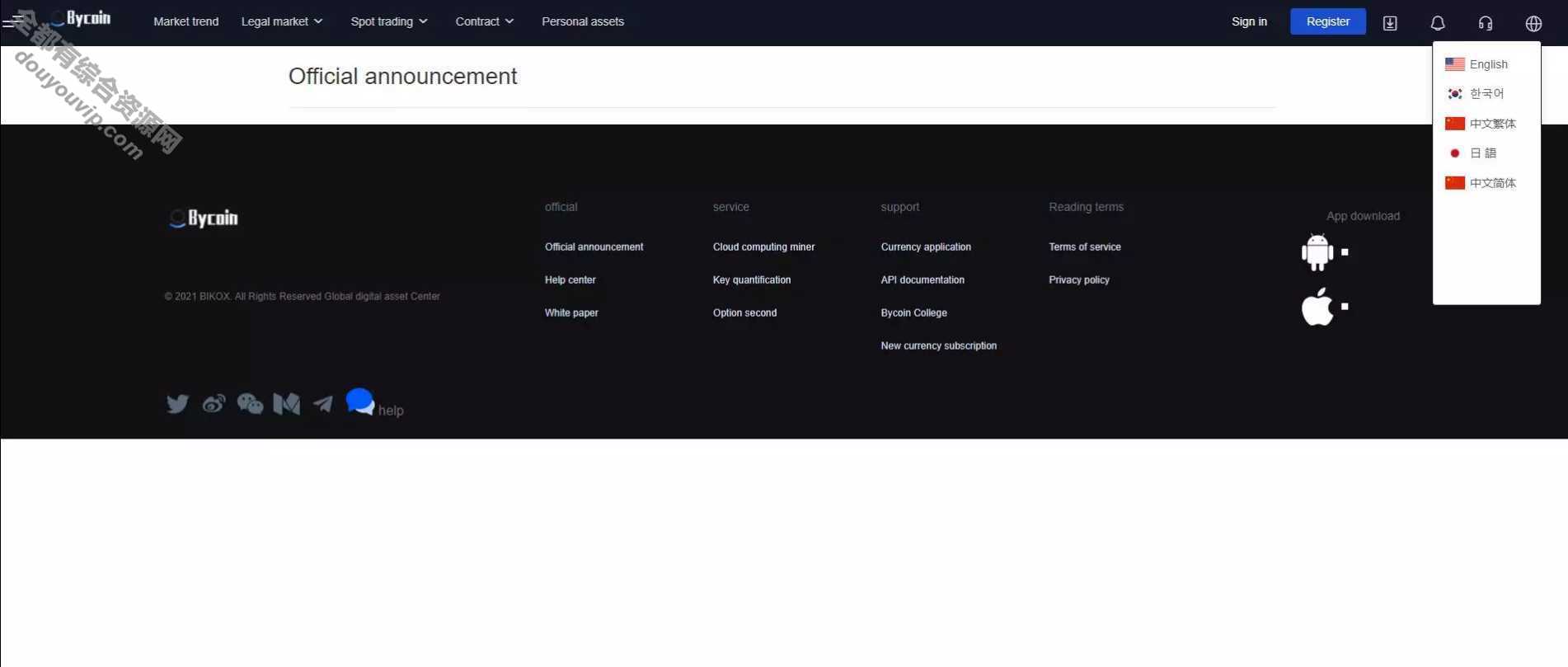Click the Reading terms column heading
The image size is (1568, 667).
click(1086, 207)
